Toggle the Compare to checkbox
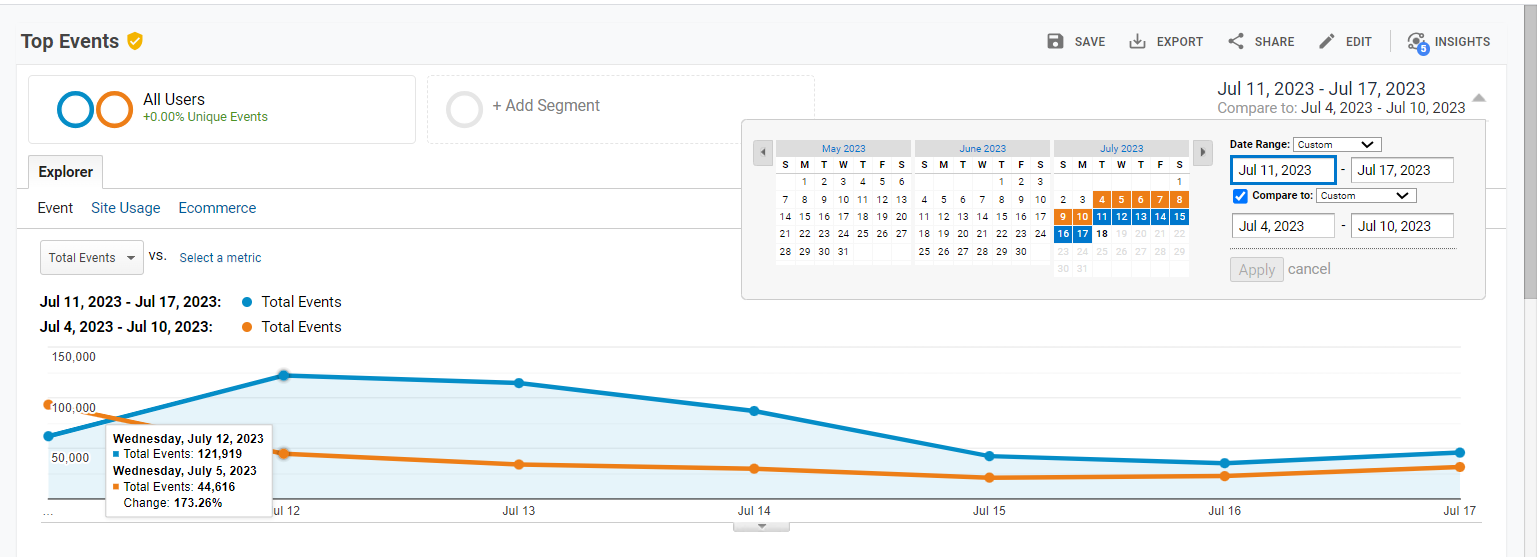Viewport: 1537px width, 557px height. tap(1240, 196)
